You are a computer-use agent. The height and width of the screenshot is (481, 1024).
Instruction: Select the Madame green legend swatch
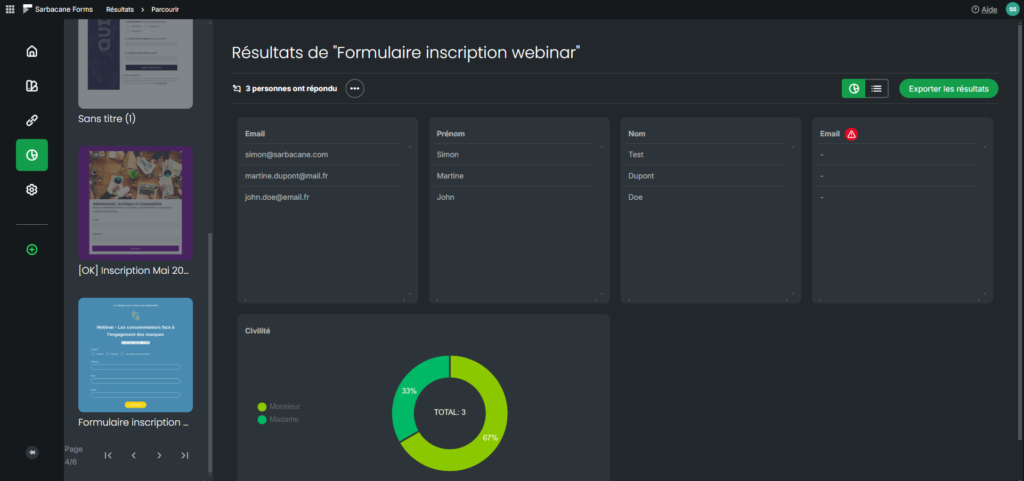[x=263, y=419]
